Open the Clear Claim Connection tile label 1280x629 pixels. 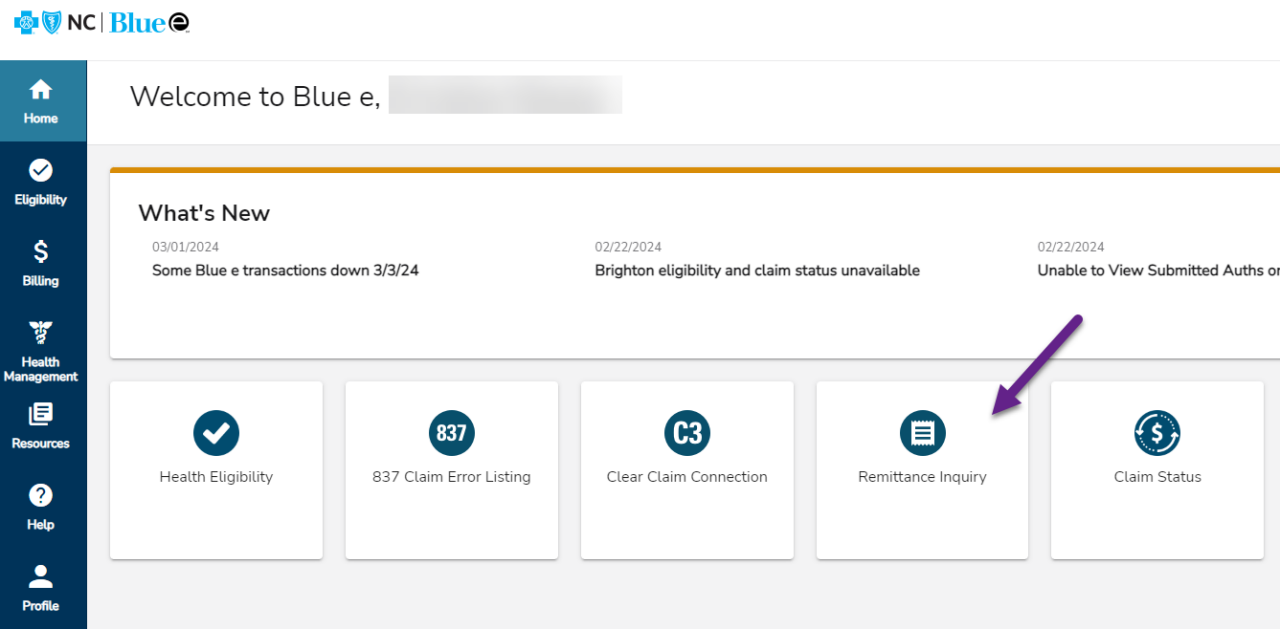pyautogui.click(x=687, y=477)
